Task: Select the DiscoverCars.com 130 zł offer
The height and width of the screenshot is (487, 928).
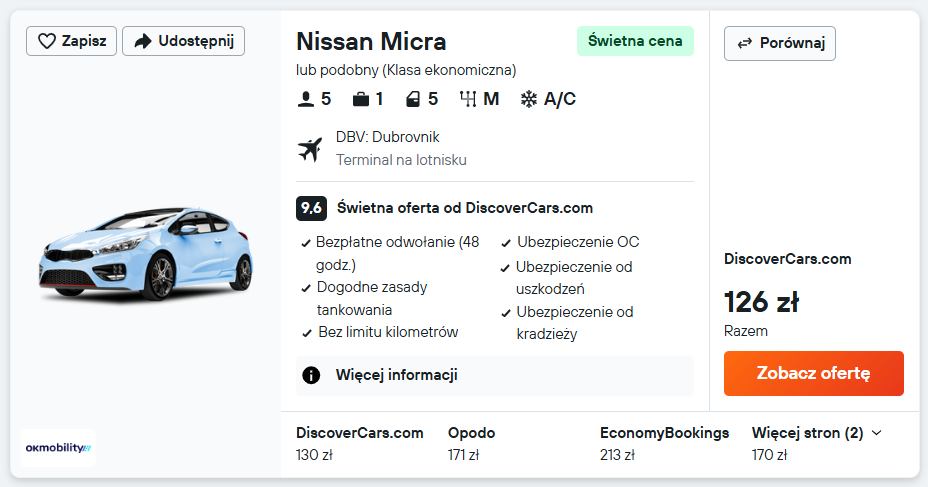Action: tap(359, 443)
